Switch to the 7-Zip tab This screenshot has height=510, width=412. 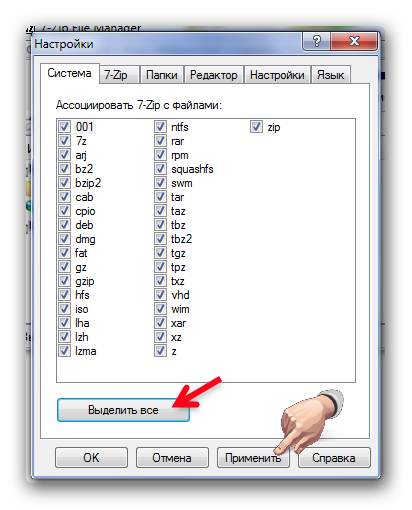point(119,75)
